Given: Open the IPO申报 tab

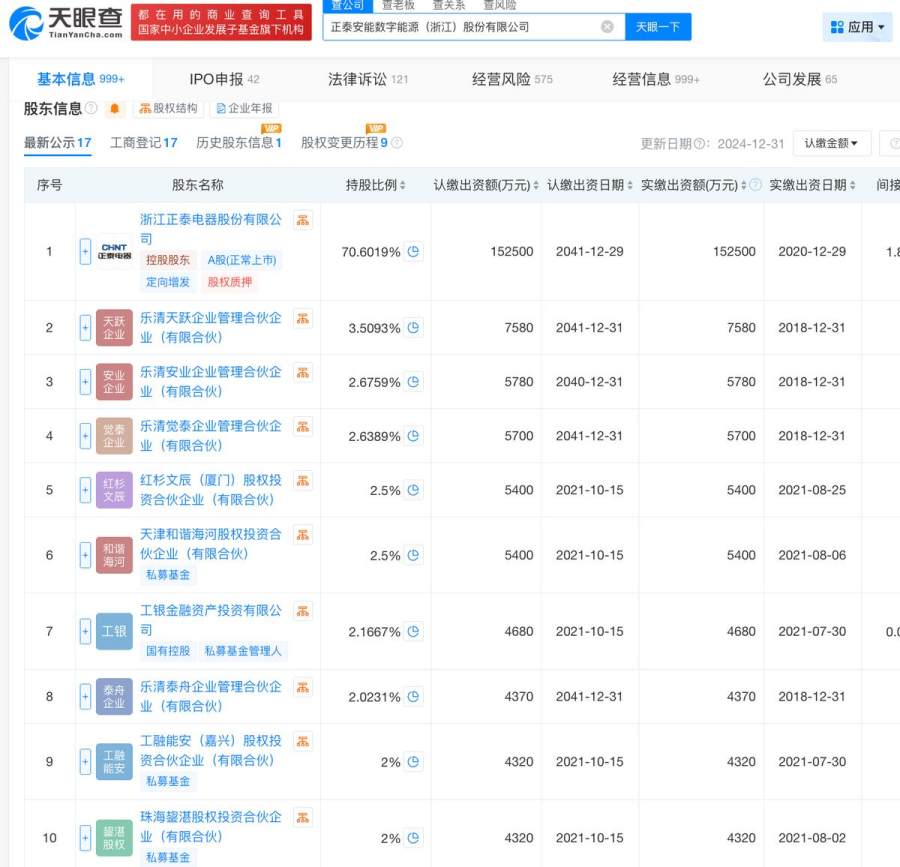Looking at the screenshot, I should [x=224, y=79].
